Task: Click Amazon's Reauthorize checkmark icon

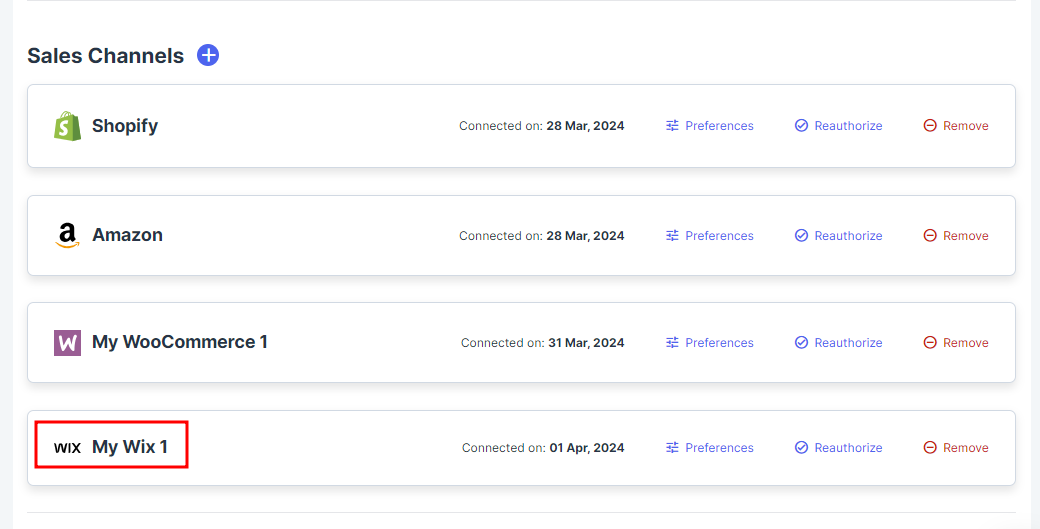Action: [801, 235]
